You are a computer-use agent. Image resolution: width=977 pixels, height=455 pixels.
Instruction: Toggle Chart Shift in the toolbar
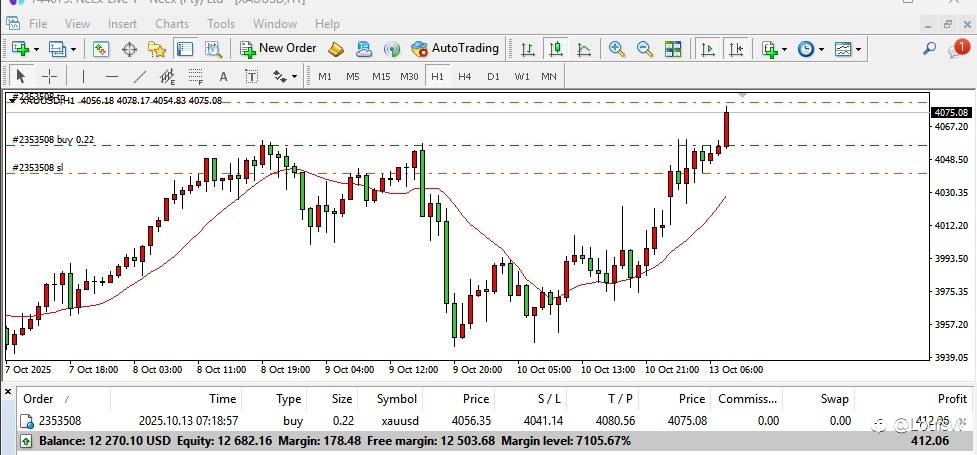(736, 49)
